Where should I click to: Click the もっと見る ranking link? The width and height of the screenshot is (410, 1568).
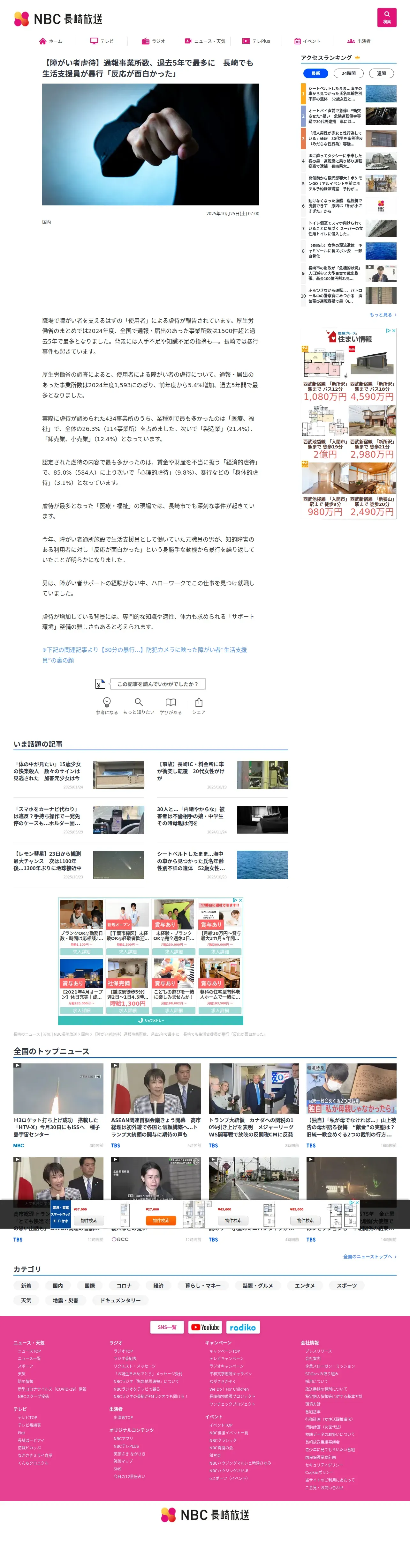coord(383,315)
